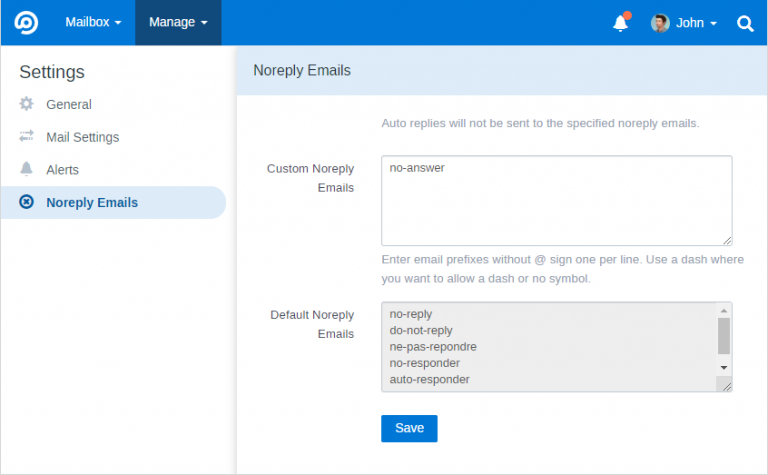The image size is (768, 475).
Task: Click the 'no-reply' line
Action: pos(410,314)
